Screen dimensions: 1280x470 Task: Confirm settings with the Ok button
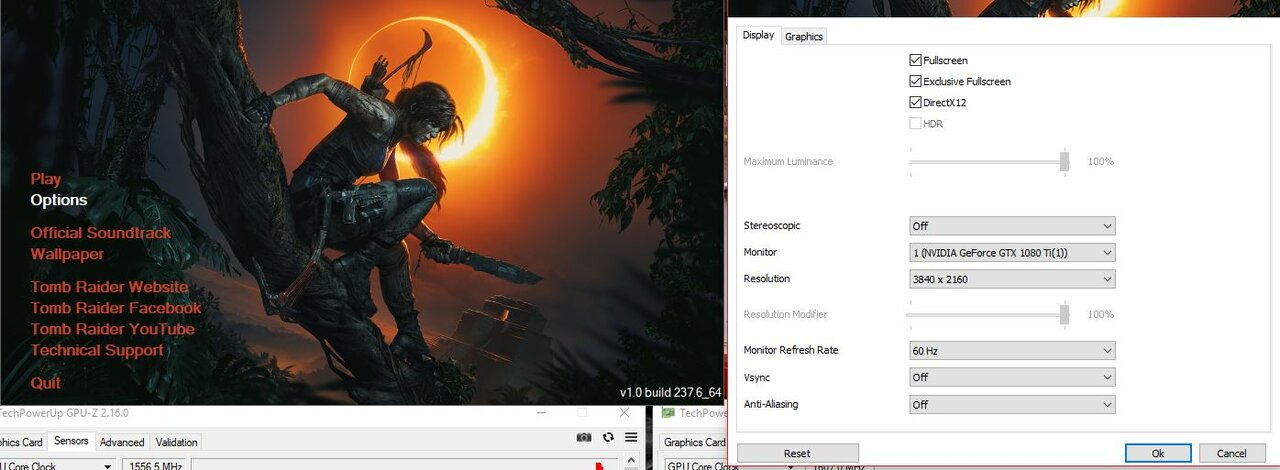pos(1158,453)
